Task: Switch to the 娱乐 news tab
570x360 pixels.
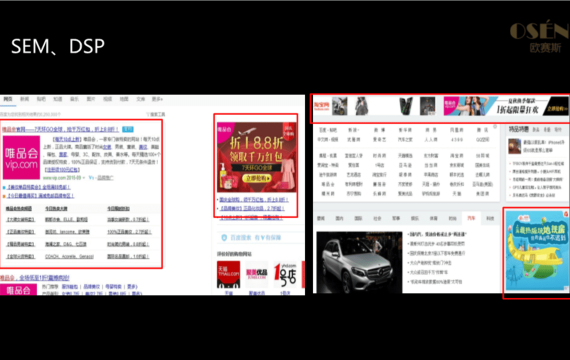Action: coord(415,218)
